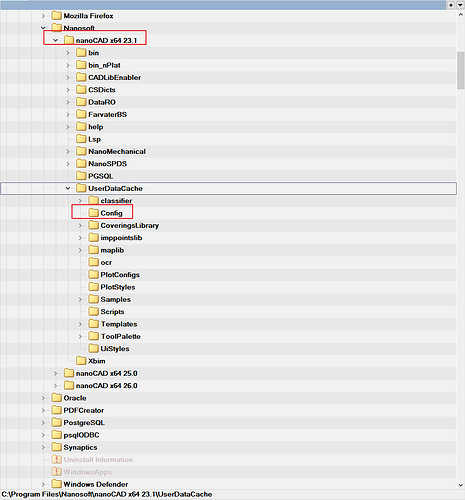Select the ocr folder icon
The height and width of the screenshot is (500, 465).
[94, 262]
